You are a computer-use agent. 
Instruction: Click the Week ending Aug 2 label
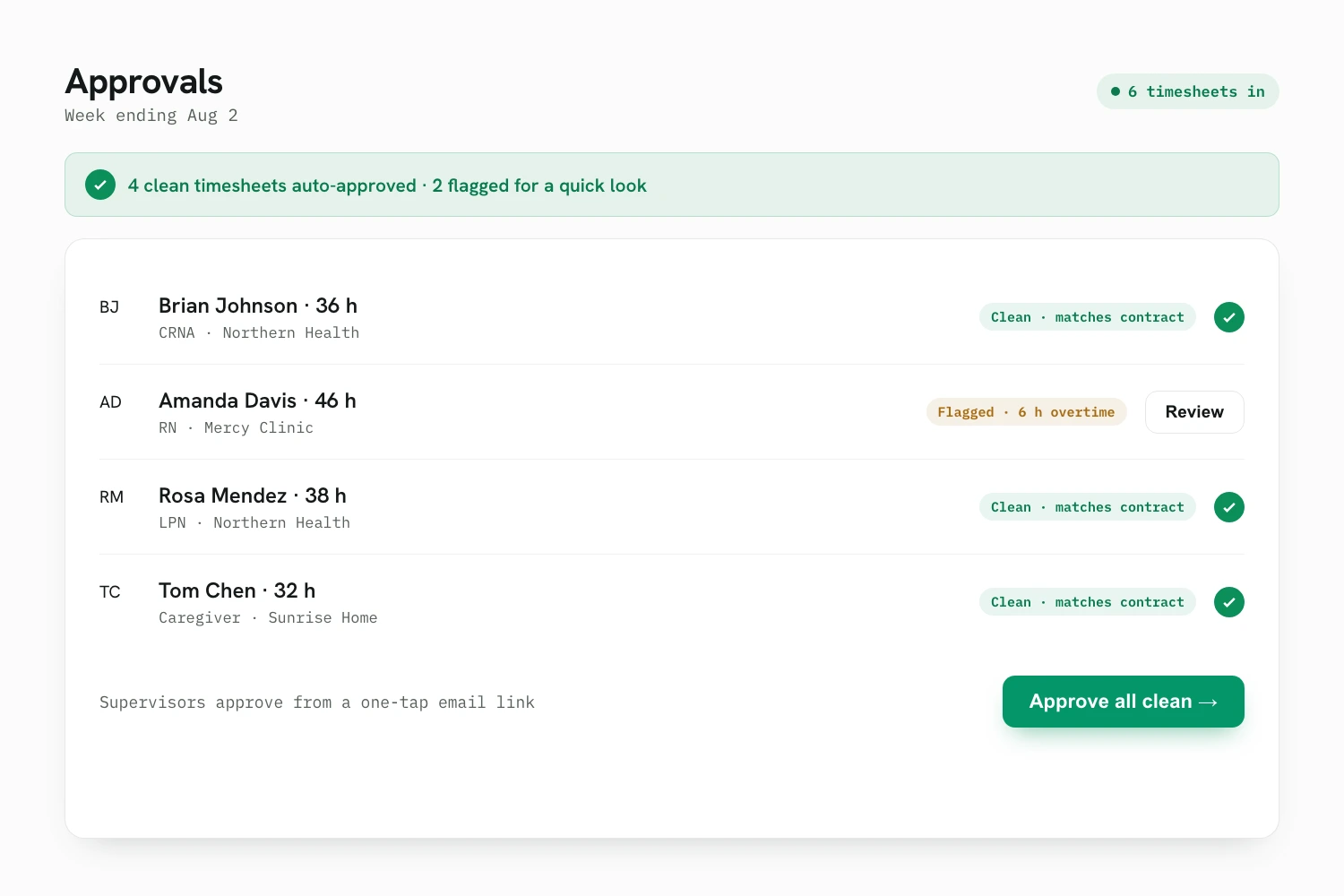click(x=151, y=116)
